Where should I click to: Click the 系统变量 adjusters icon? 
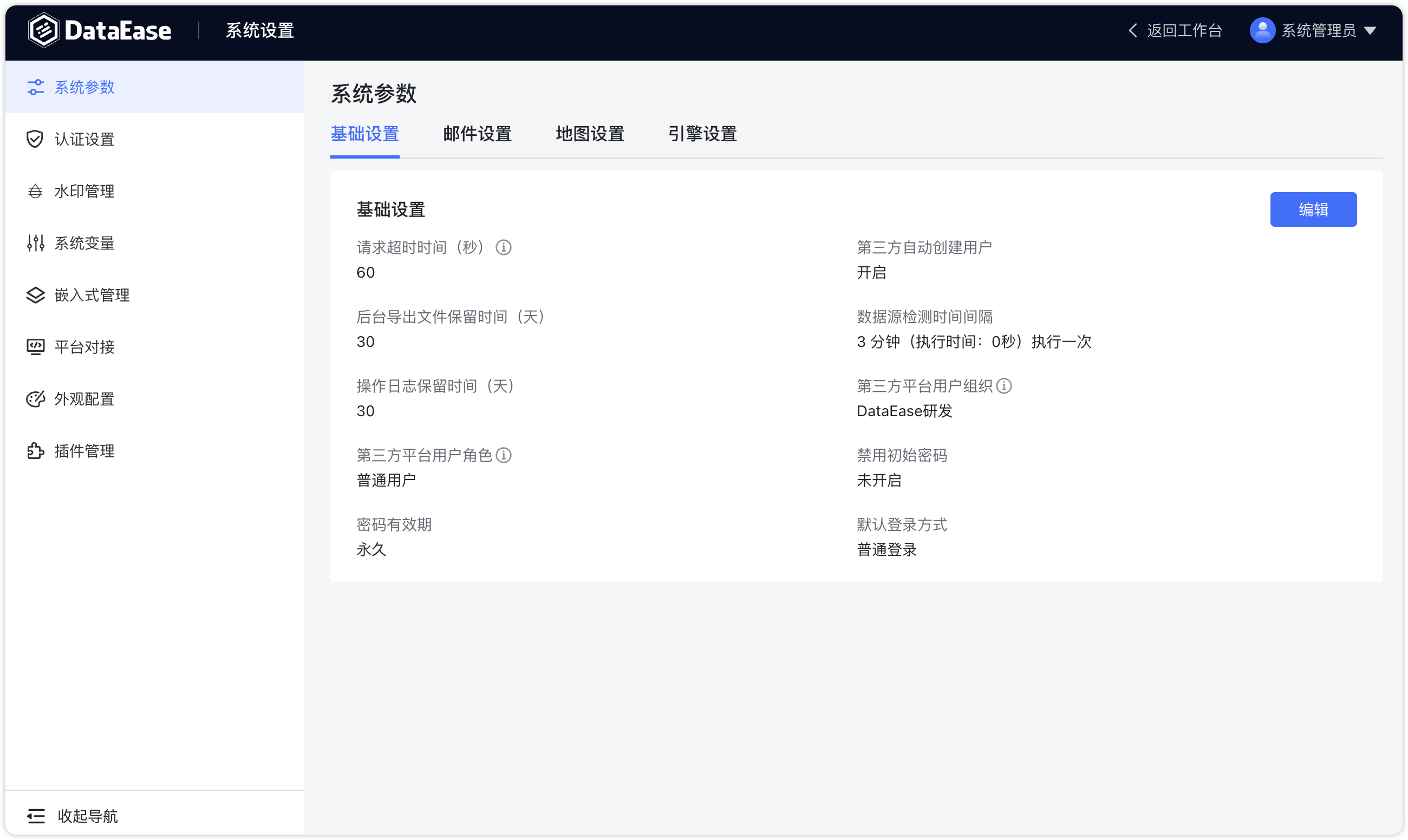36,243
